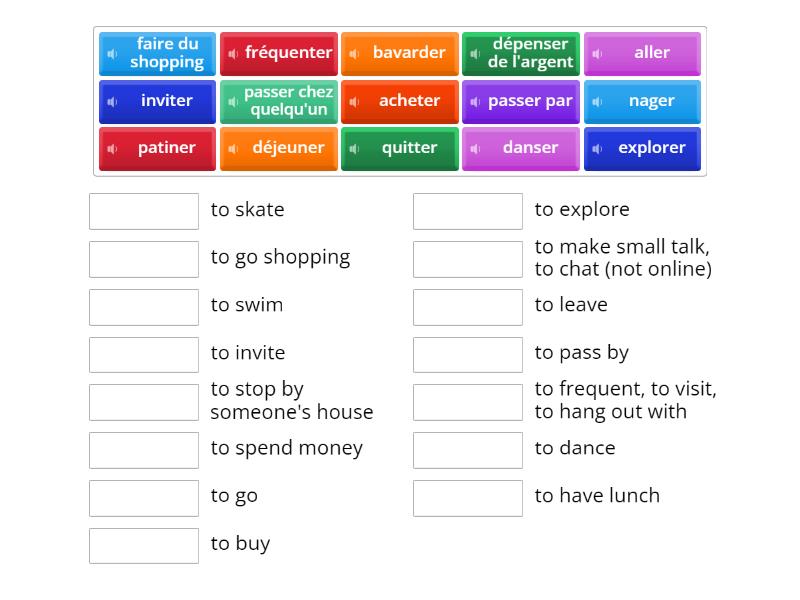Select the answer box for 'to swim'

click(144, 307)
